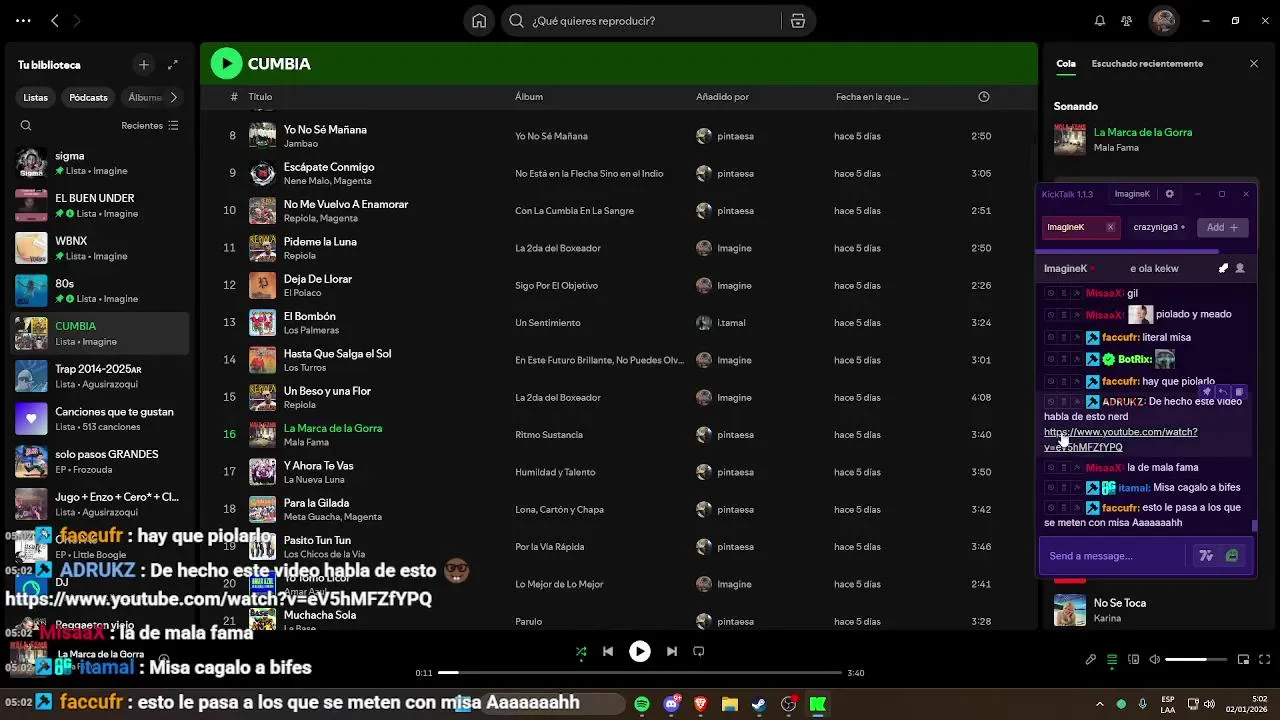Skip to next track

pyautogui.click(x=672, y=652)
